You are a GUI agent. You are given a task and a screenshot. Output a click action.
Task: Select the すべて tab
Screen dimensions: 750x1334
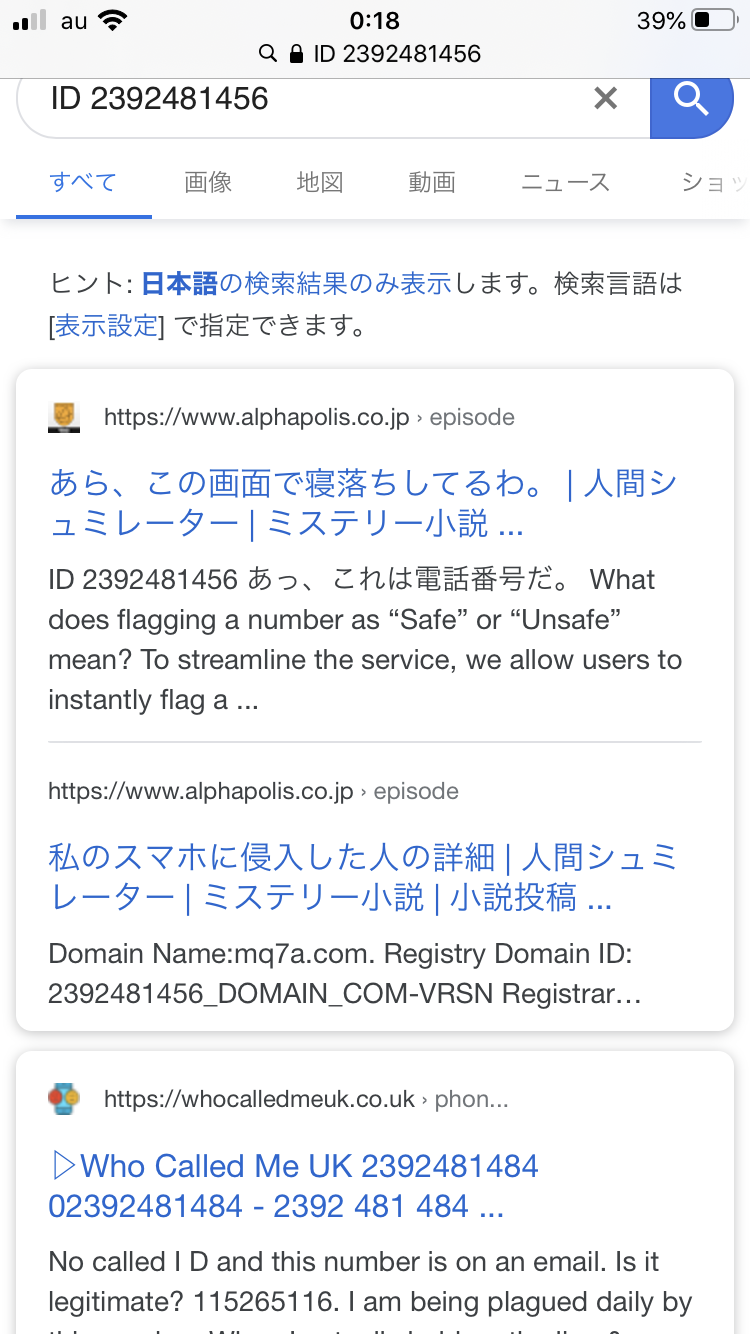[83, 182]
